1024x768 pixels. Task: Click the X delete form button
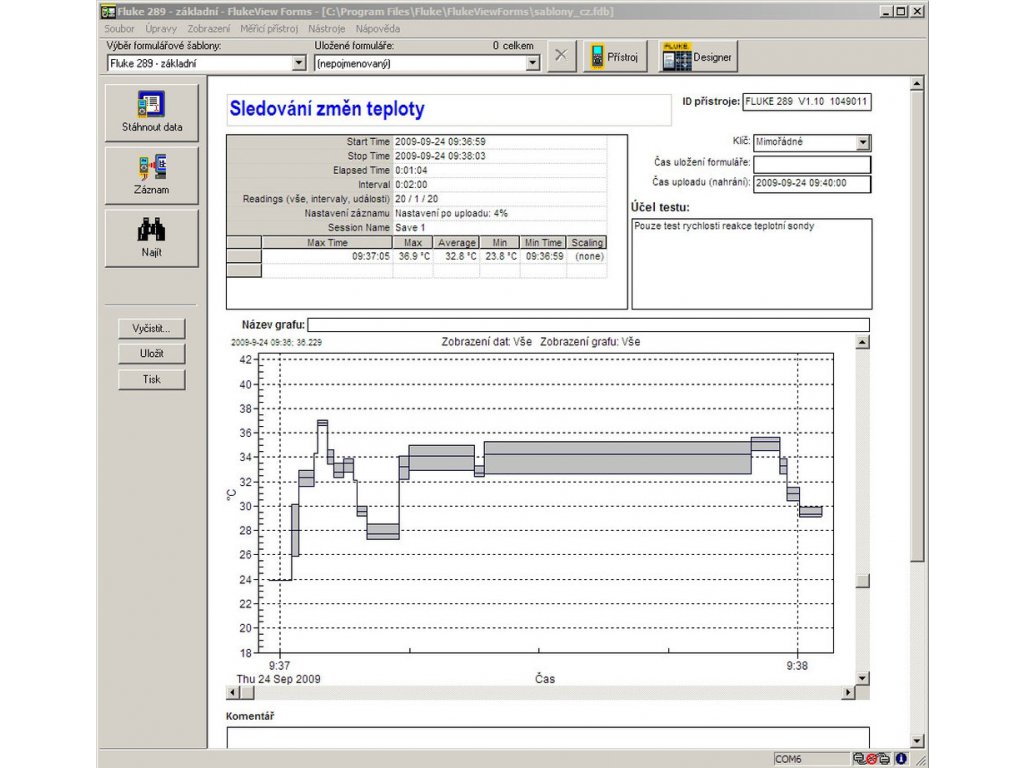click(561, 56)
